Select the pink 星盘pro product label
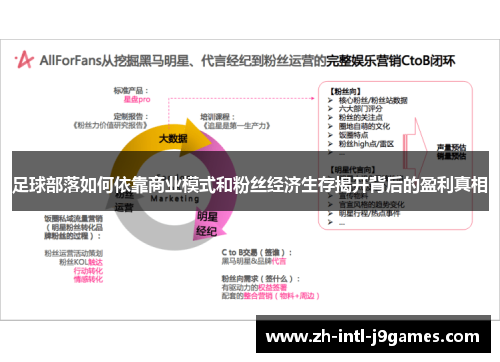The height and width of the screenshot is (362, 500). 137,99
